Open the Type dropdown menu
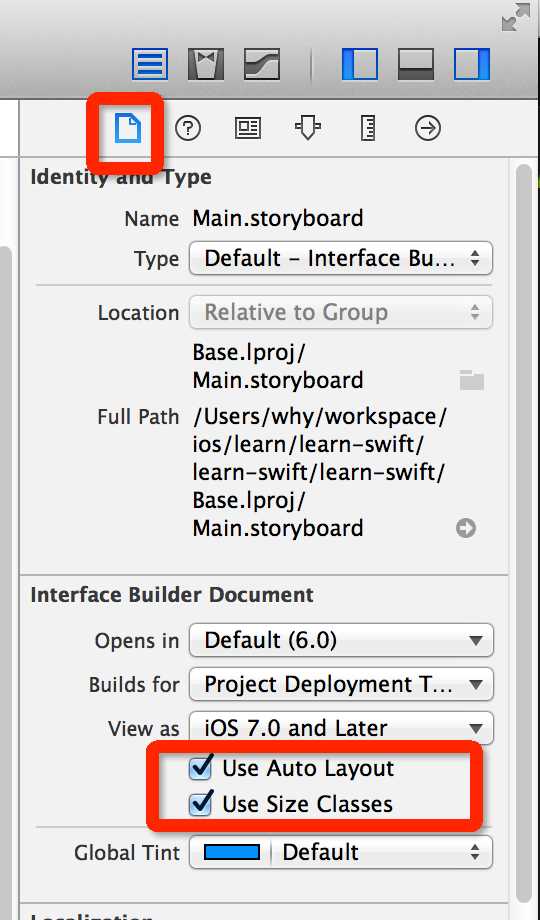Screen dimensions: 540x920 point(340,259)
